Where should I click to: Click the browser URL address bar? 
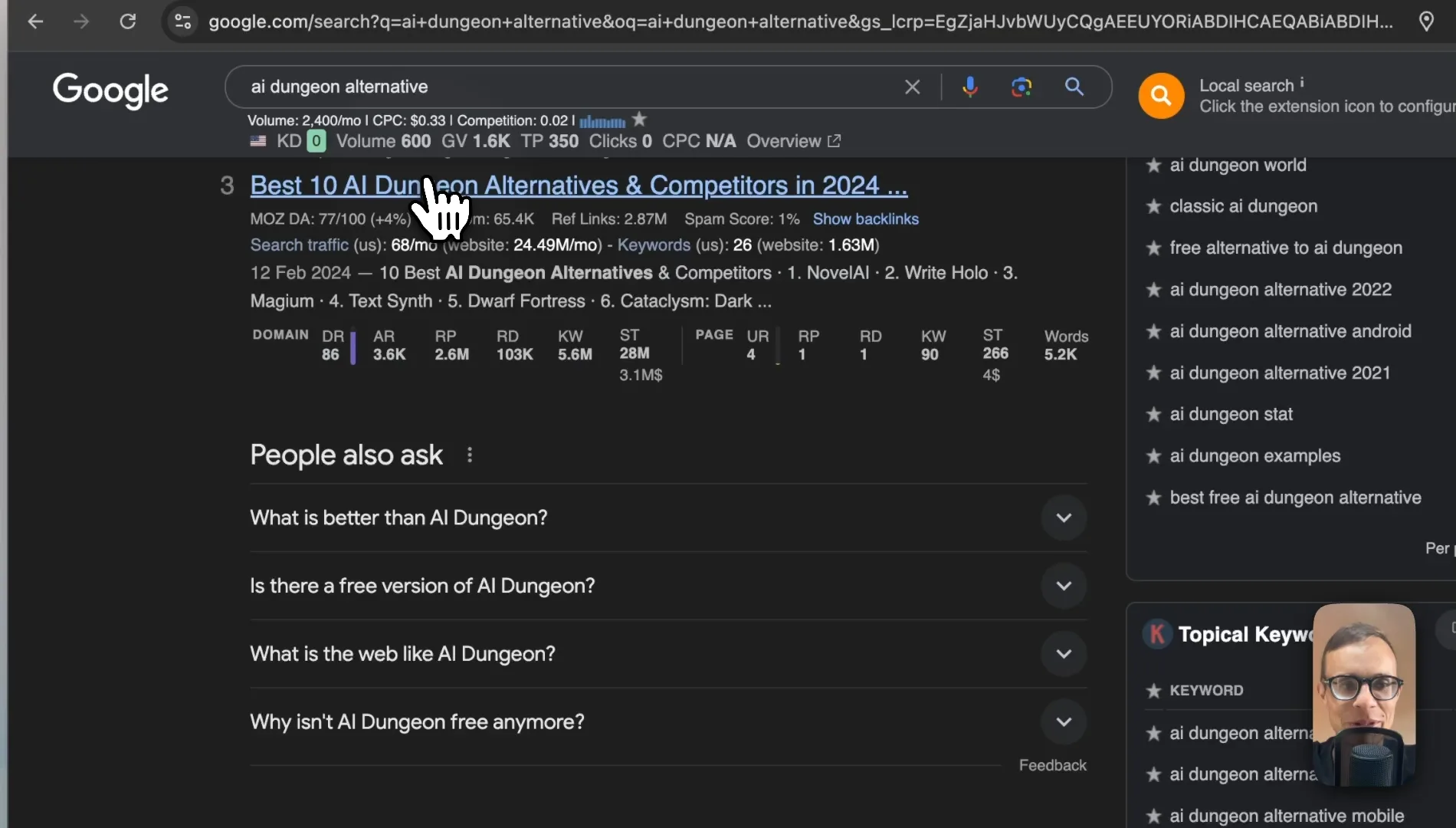pyautogui.click(x=801, y=21)
